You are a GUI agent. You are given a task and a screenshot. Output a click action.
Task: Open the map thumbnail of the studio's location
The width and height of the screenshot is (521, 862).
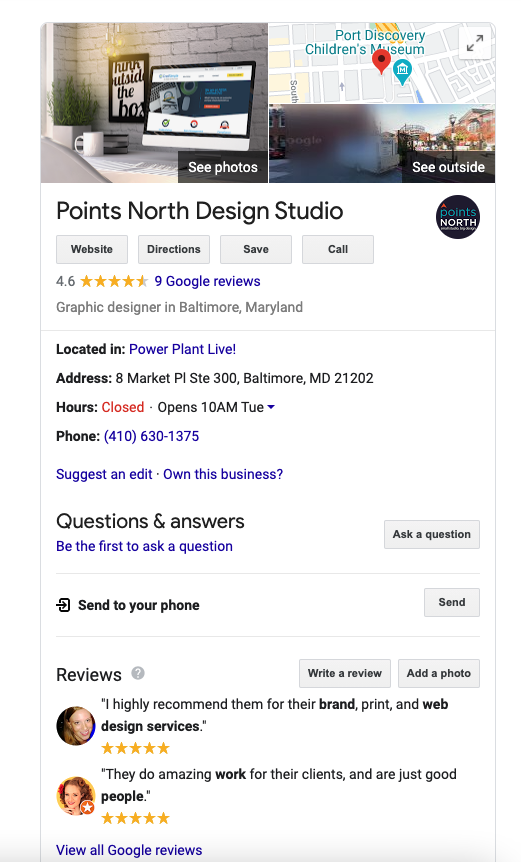382,63
